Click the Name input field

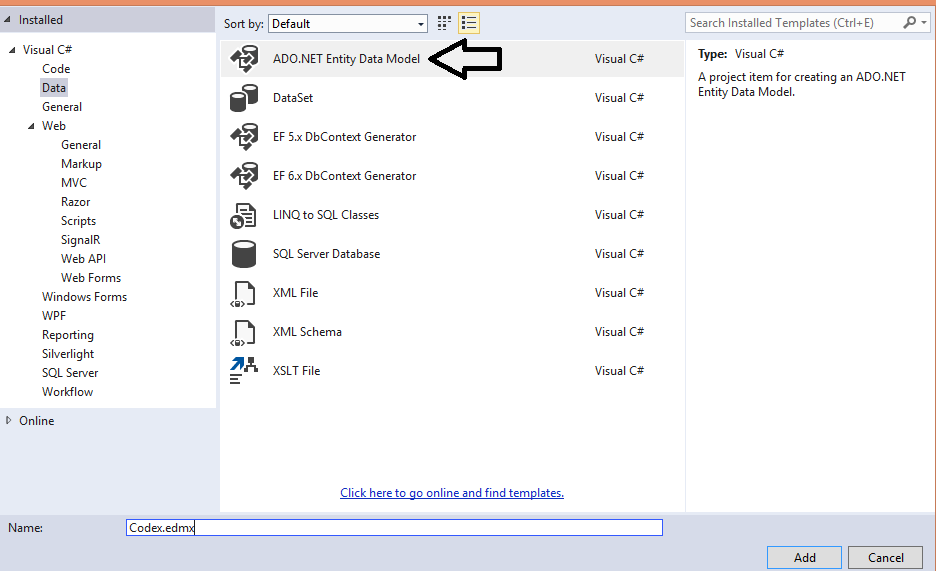click(394, 527)
